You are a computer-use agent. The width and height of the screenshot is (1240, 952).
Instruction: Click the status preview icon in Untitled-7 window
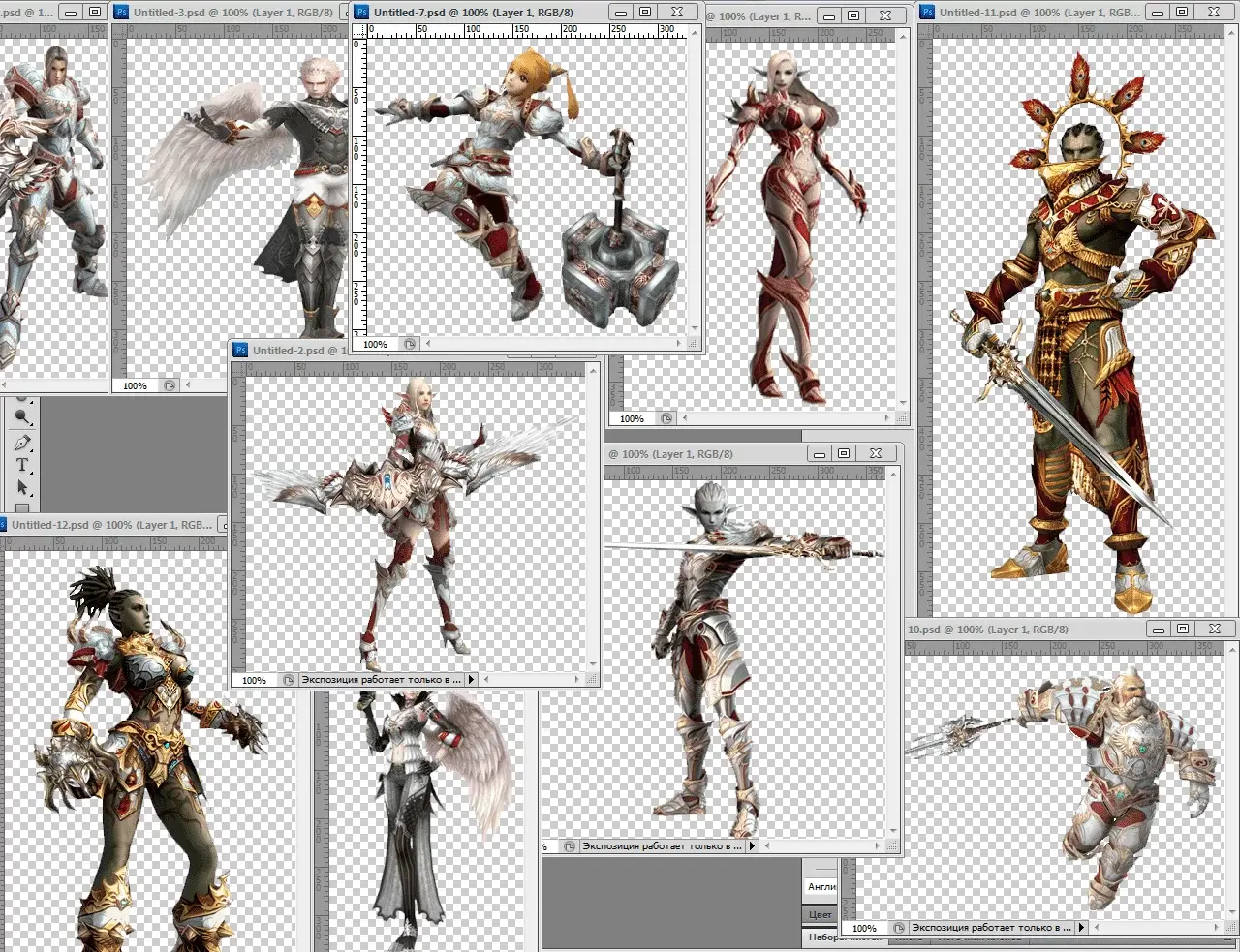pos(410,344)
